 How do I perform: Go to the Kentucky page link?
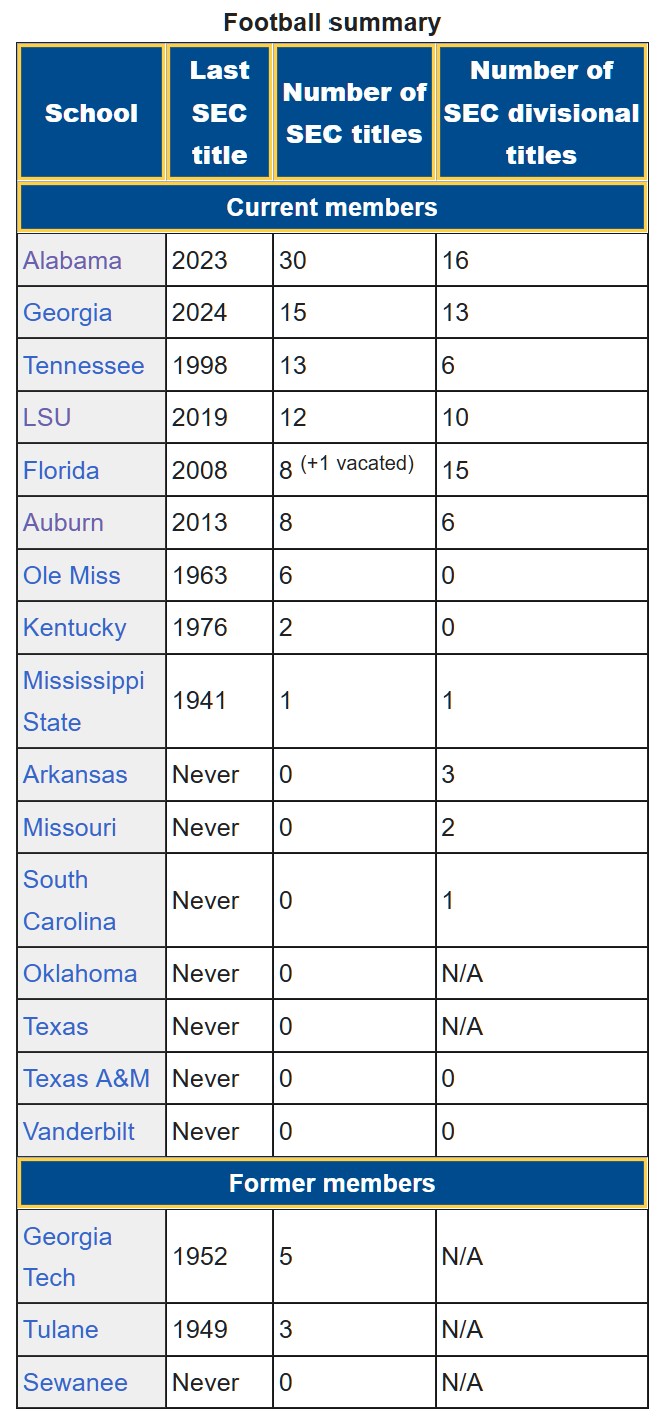tap(75, 628)
